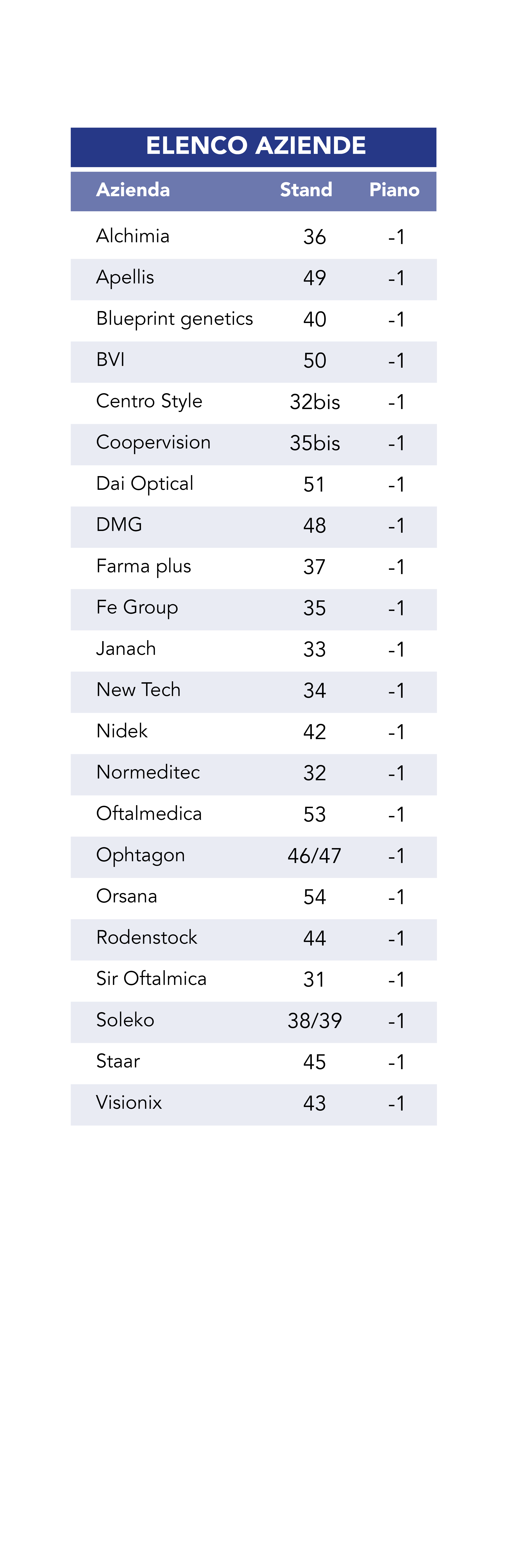Select the Apellis row

(253, 279)
